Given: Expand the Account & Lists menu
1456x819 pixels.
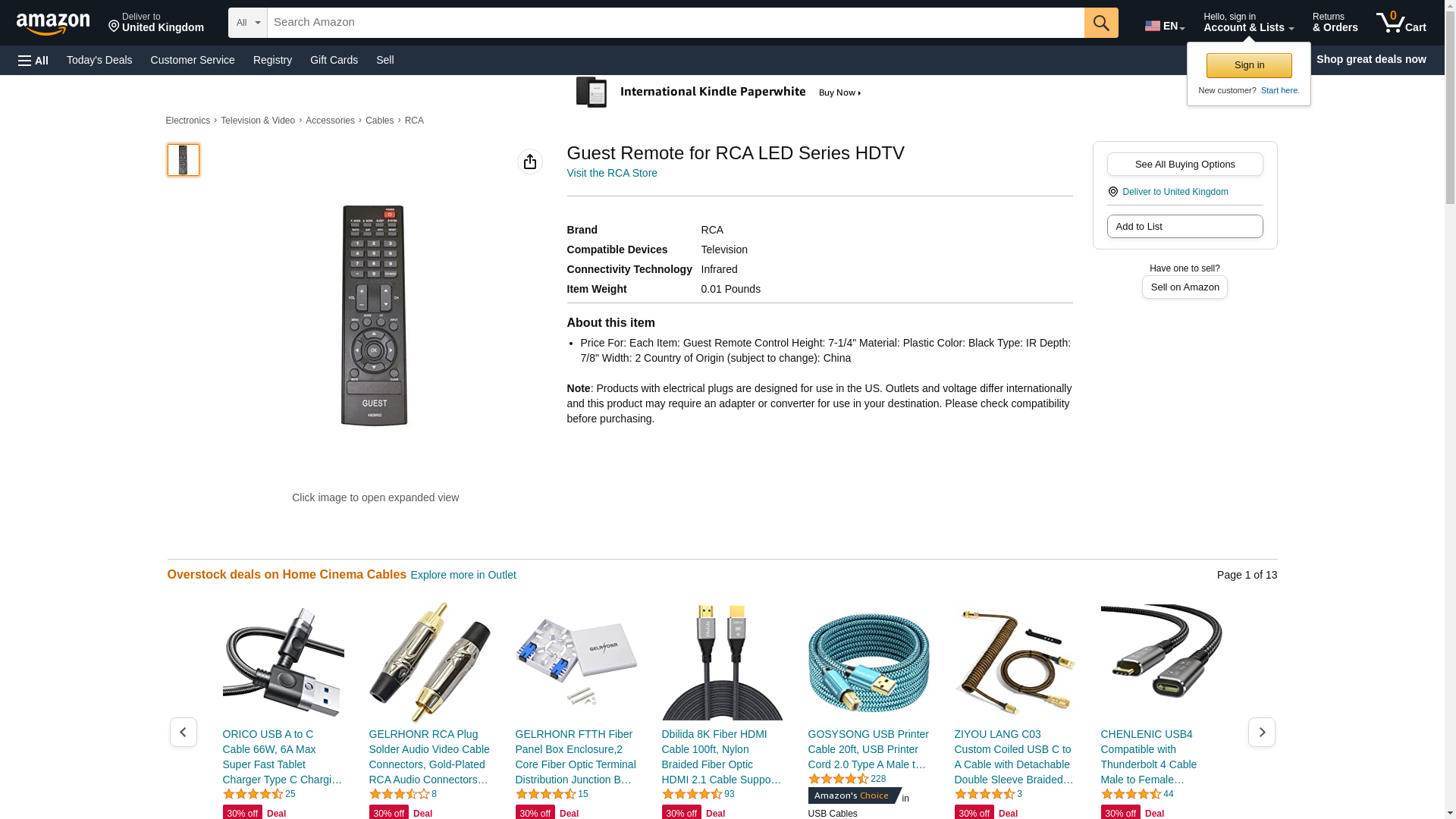Looking at the screenshot, I should [1248, 23].
